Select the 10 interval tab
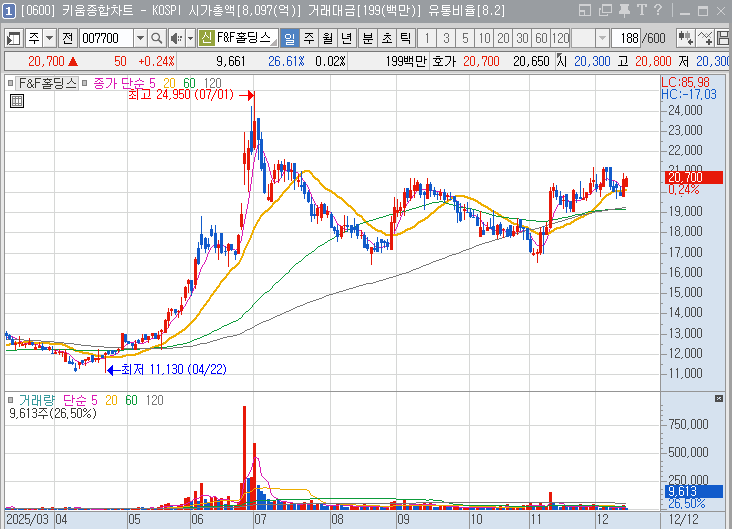The image size is (732, 529). point(484,38)
